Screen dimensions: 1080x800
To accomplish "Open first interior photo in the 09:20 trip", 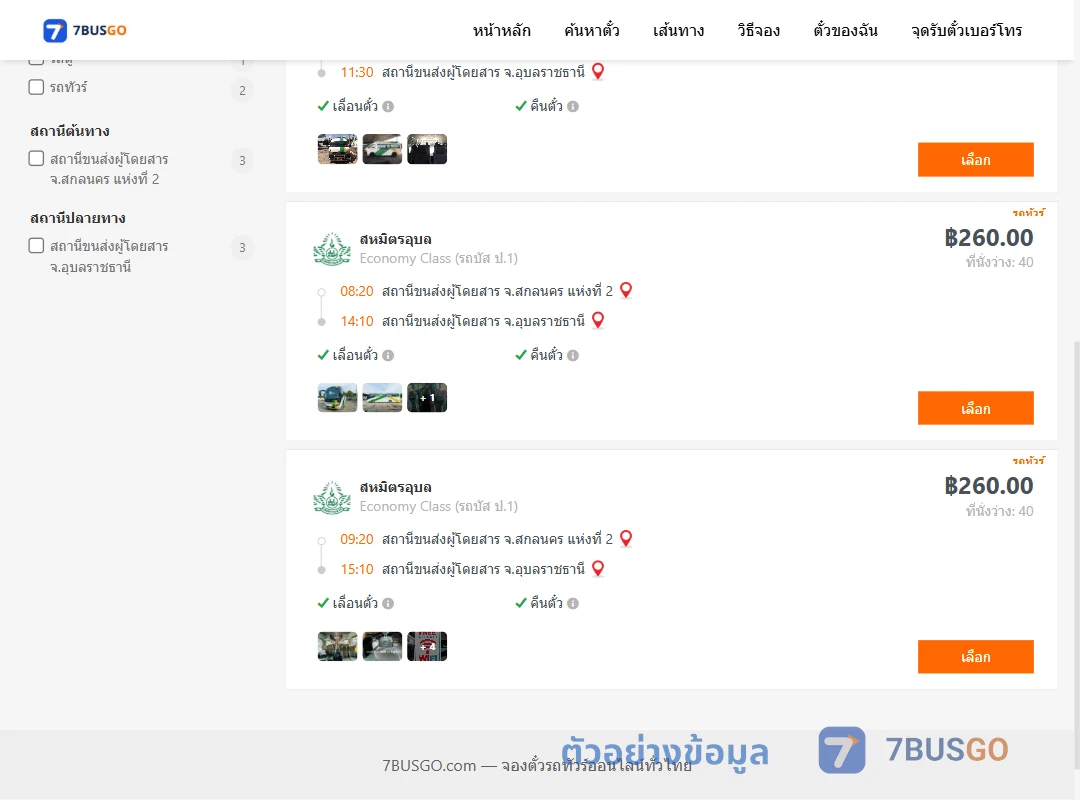I will (x=338, y=646).
